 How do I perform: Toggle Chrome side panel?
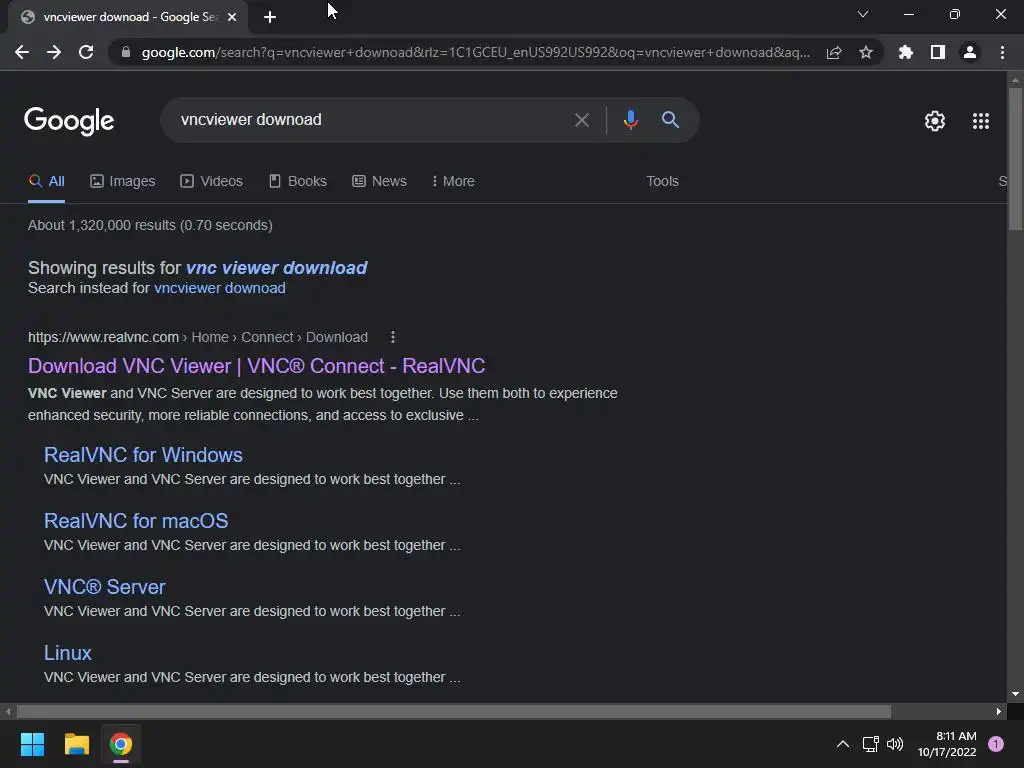tap(938, 52)
